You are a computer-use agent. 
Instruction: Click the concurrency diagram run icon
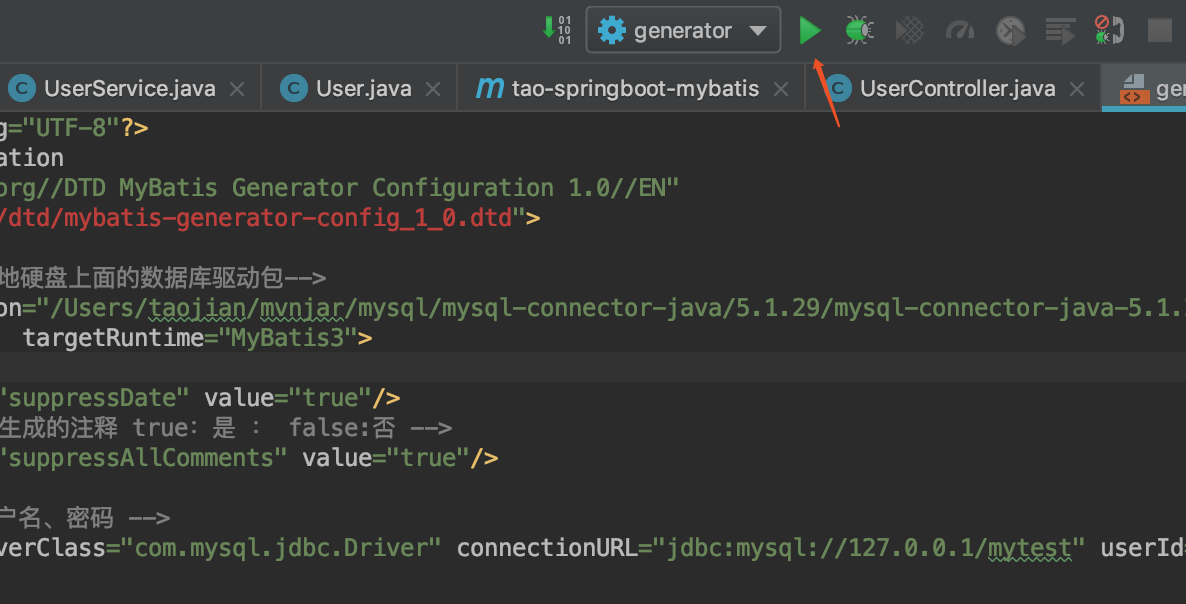[1010, 31]
